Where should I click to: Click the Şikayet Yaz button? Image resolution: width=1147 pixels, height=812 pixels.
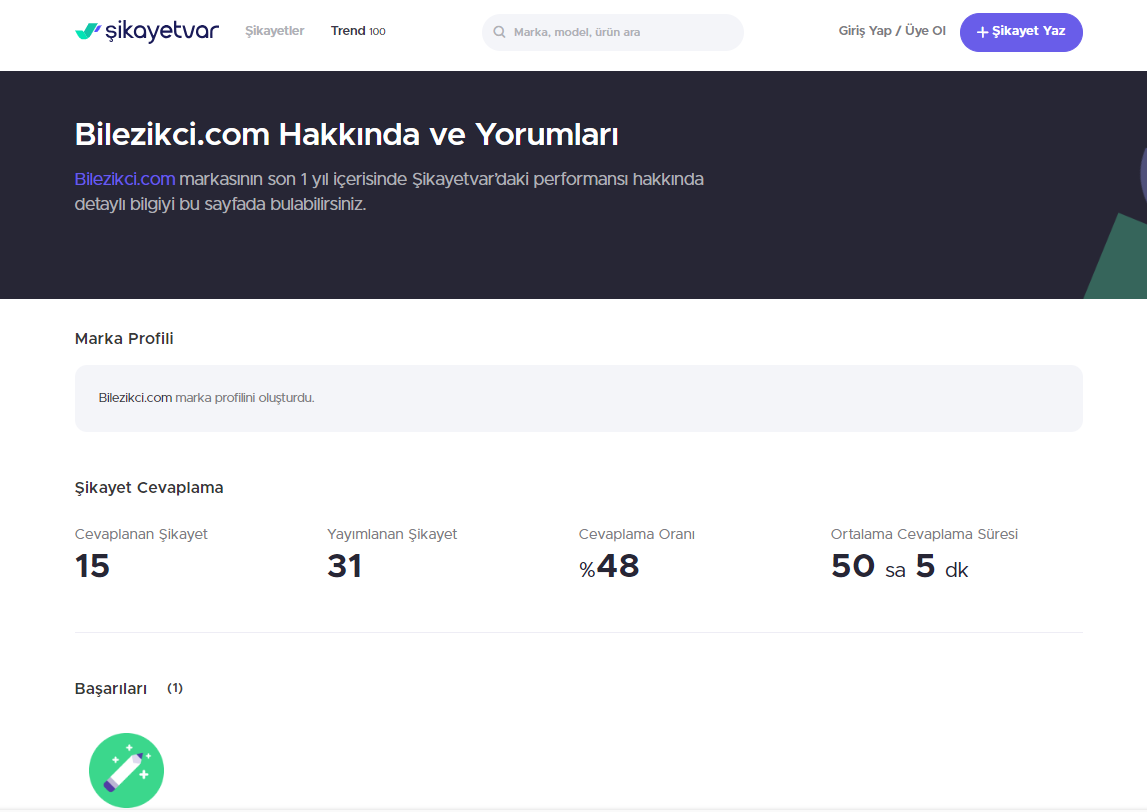pos(1020,32)
